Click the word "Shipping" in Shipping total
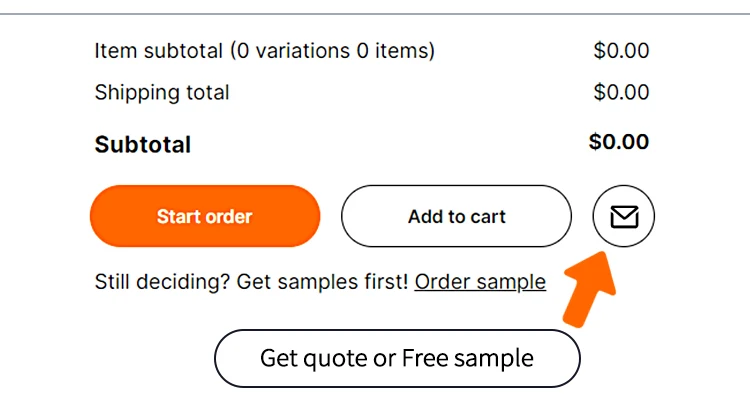750x419 pixels. pos(135,93)
